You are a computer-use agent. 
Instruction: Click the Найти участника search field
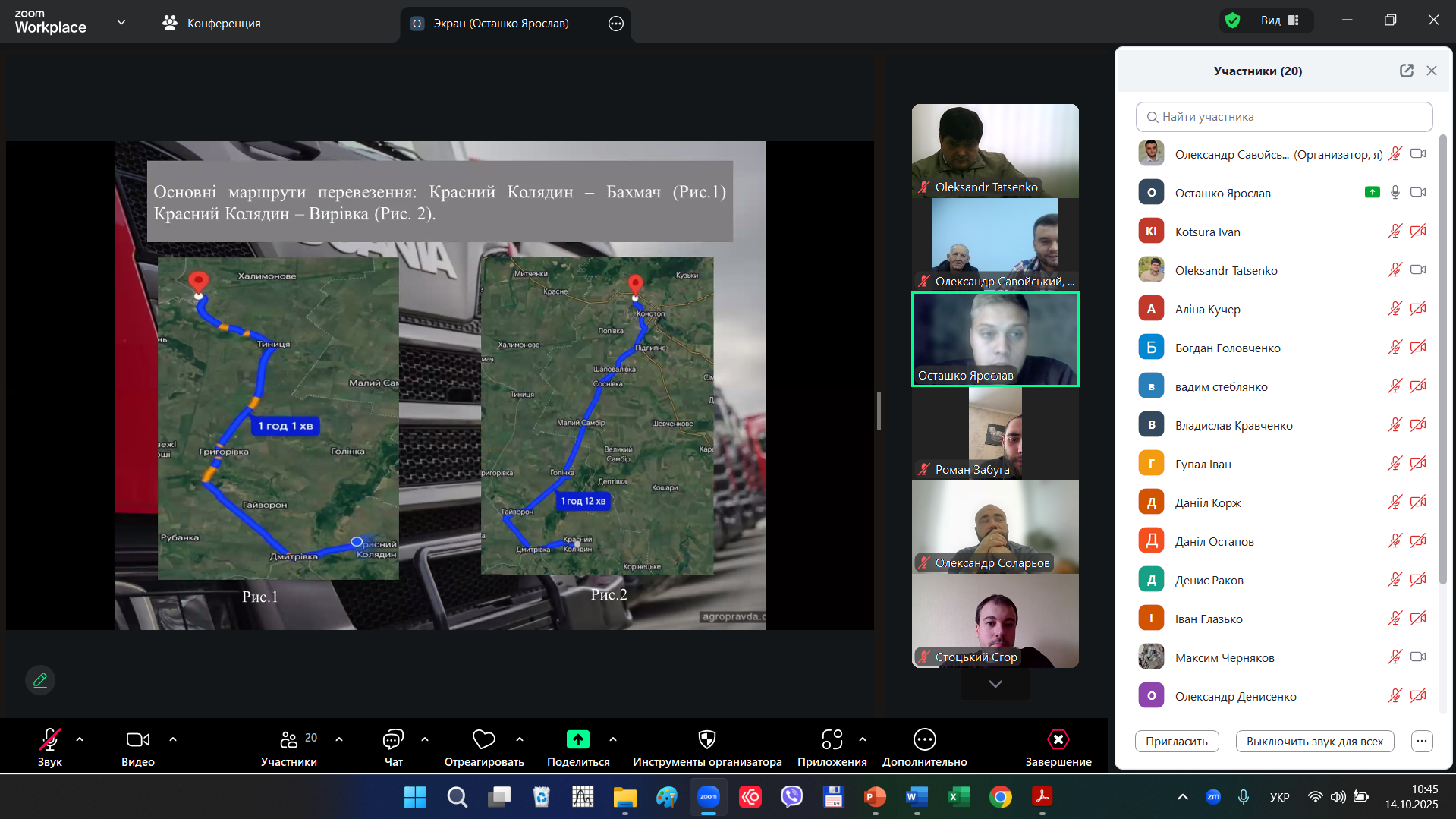(1284, 117)
